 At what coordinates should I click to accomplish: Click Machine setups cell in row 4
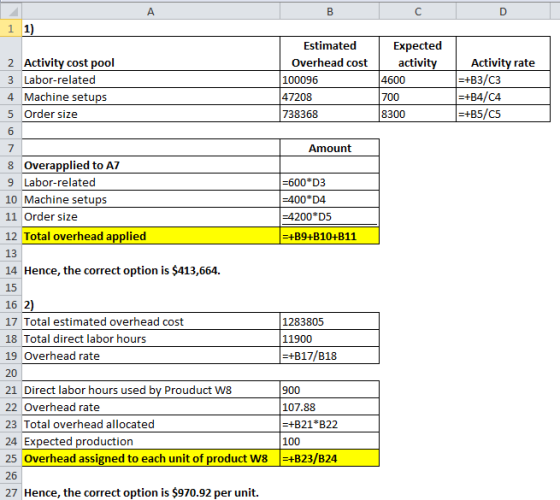pyautogui.click(x=151, y=96)
